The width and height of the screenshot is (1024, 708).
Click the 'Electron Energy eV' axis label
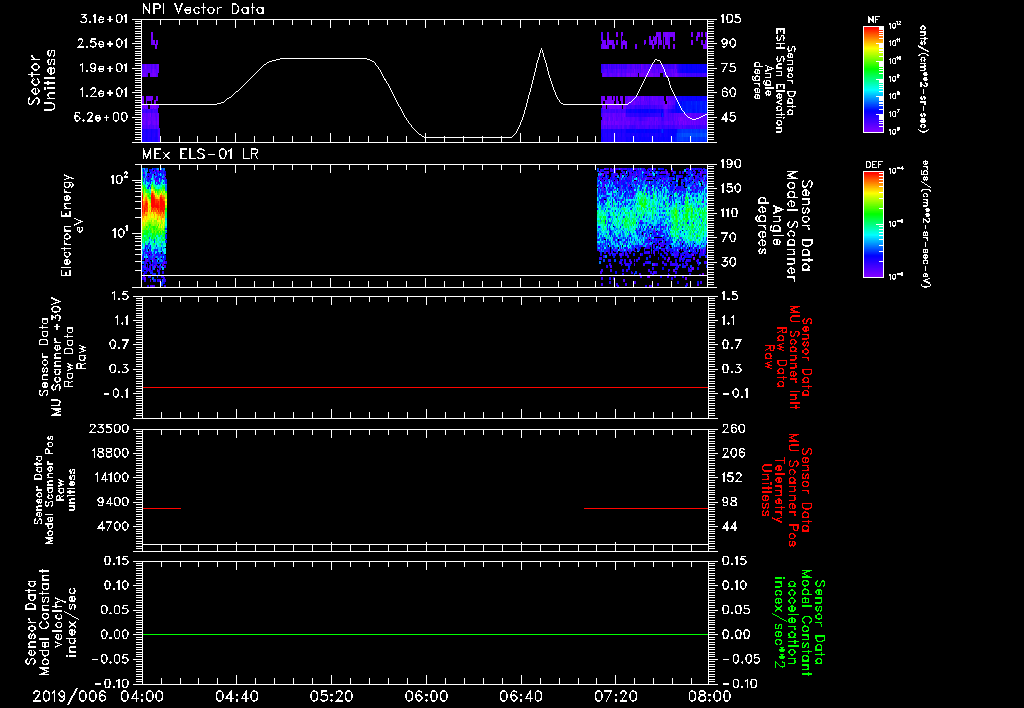tap(72, 225)
